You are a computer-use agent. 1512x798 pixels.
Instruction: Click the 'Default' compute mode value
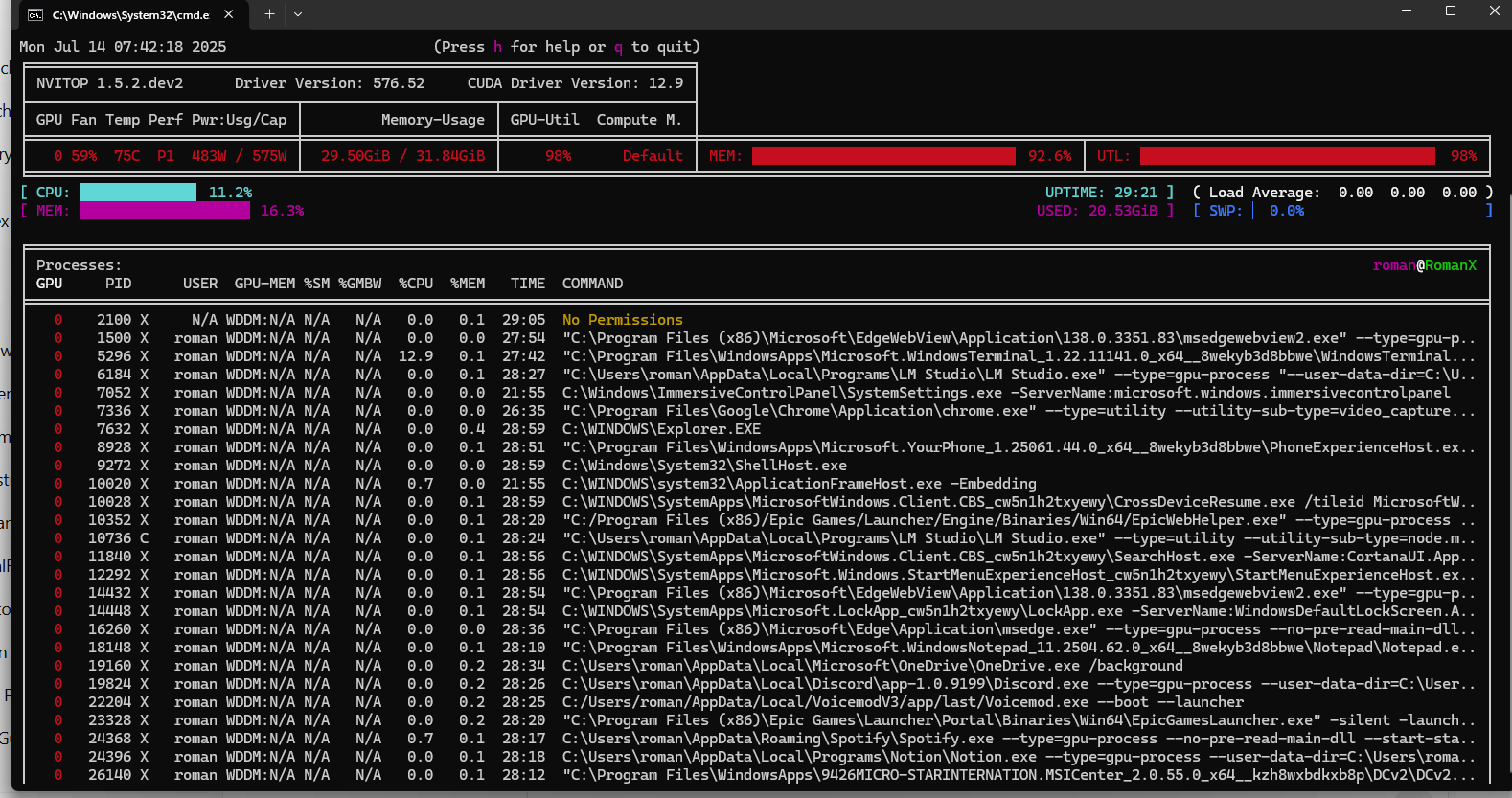(653, 156)
